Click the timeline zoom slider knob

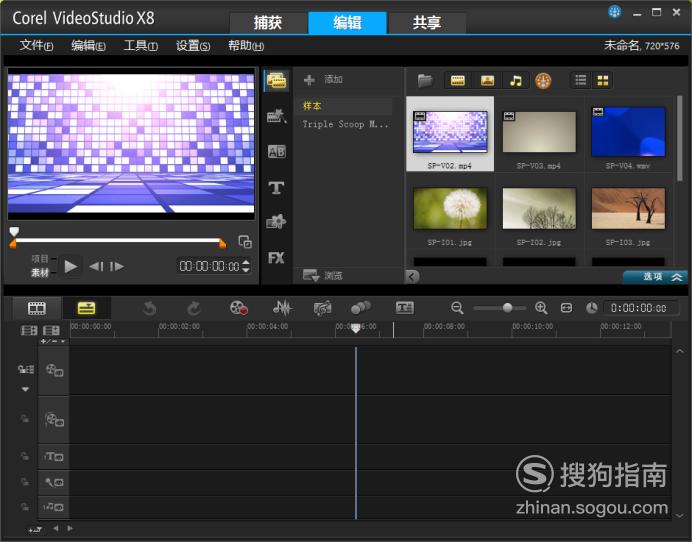coord(507,308)
